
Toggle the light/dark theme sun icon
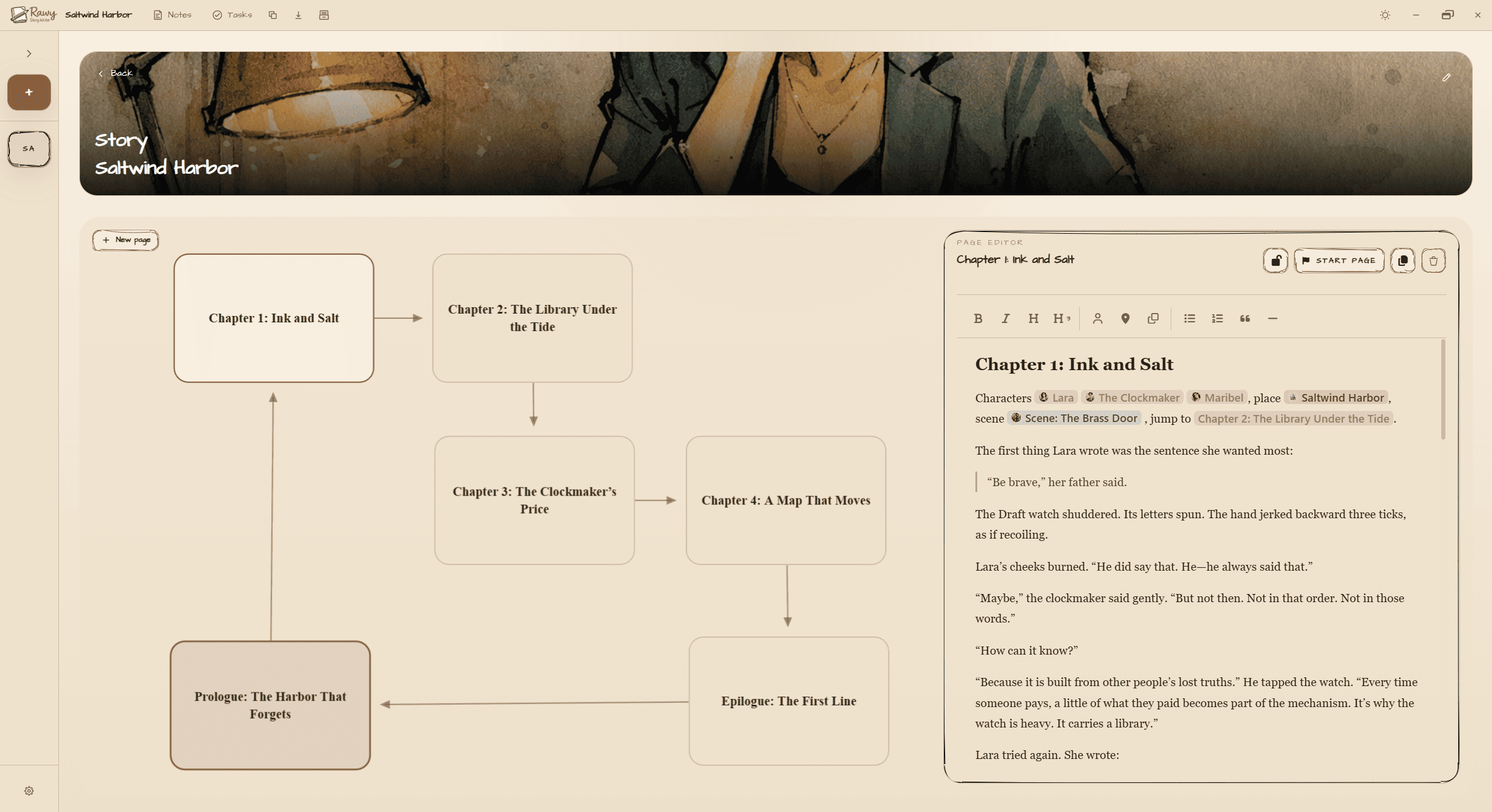point(1385,15)
